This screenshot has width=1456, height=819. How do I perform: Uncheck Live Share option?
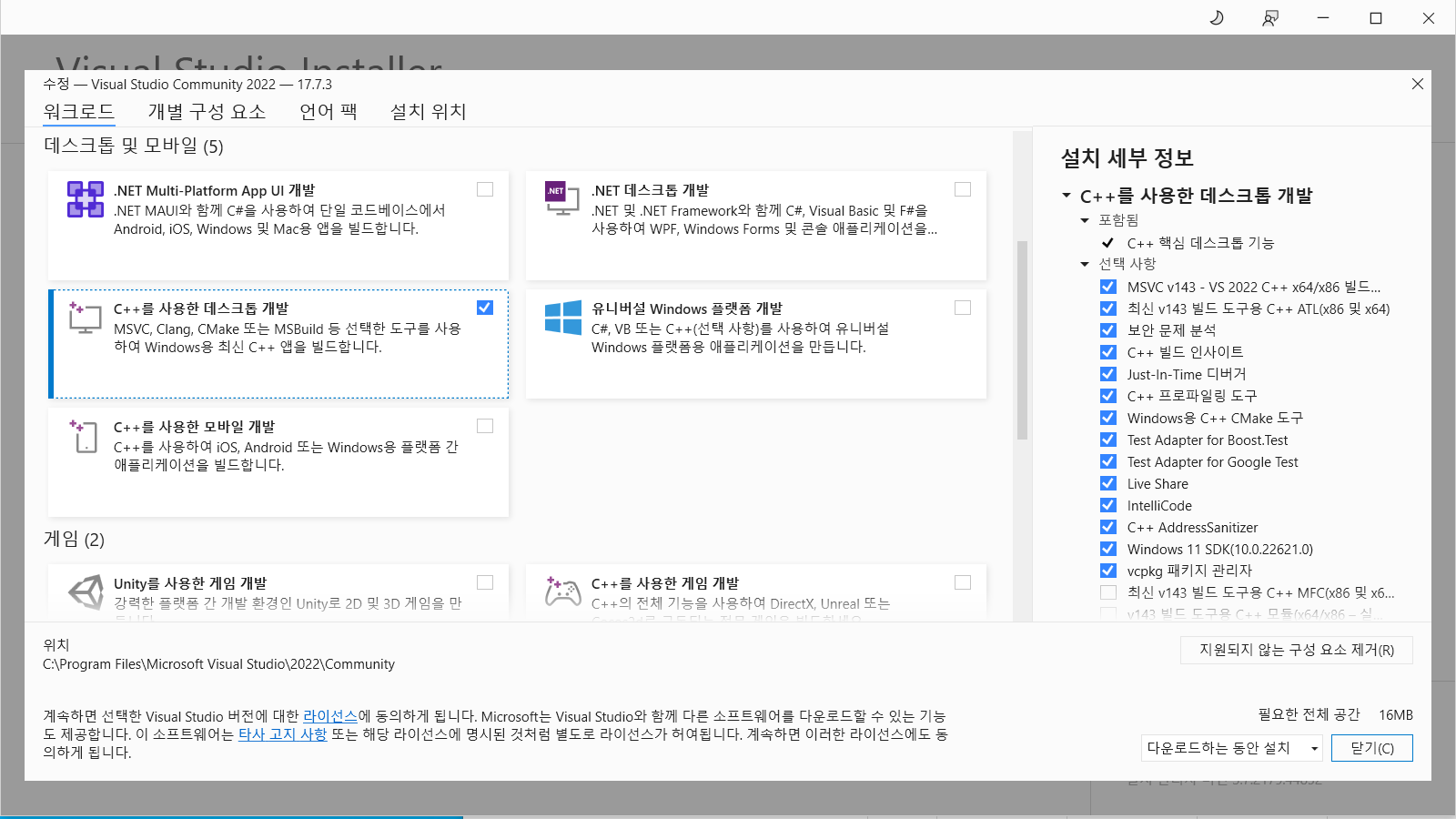[x=1107, y=483]
